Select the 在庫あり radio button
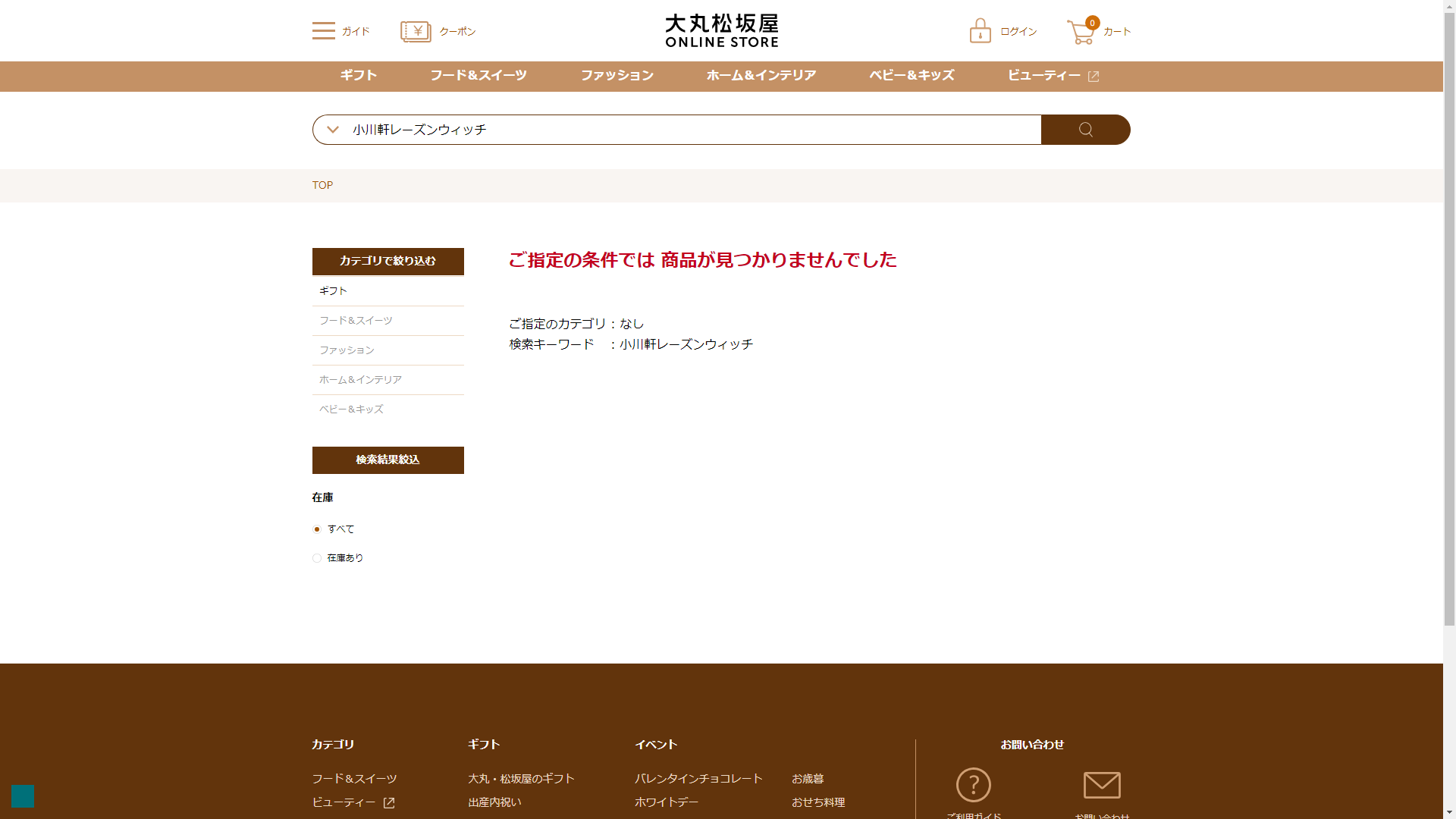Screen dimensions: 1456x819 317,558
